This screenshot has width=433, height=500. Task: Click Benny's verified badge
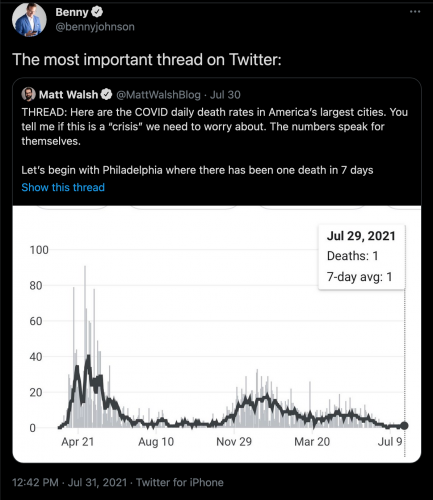tap(97, 12)
